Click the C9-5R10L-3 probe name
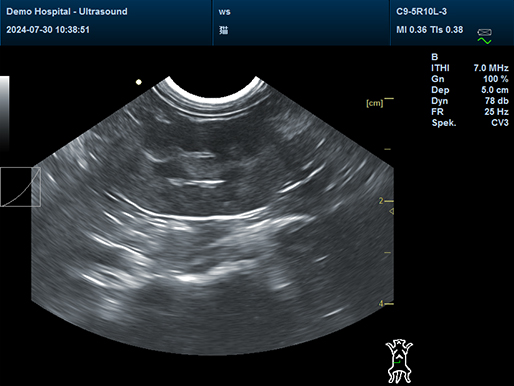514x386 pixels. pos(421,12)
